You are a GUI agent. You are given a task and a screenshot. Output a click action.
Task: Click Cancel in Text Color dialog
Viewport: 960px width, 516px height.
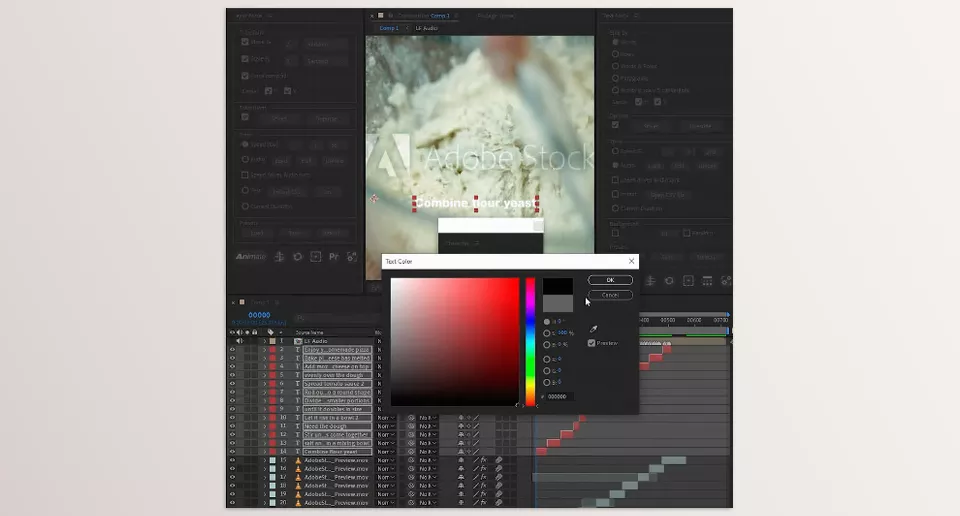[610, 295]
